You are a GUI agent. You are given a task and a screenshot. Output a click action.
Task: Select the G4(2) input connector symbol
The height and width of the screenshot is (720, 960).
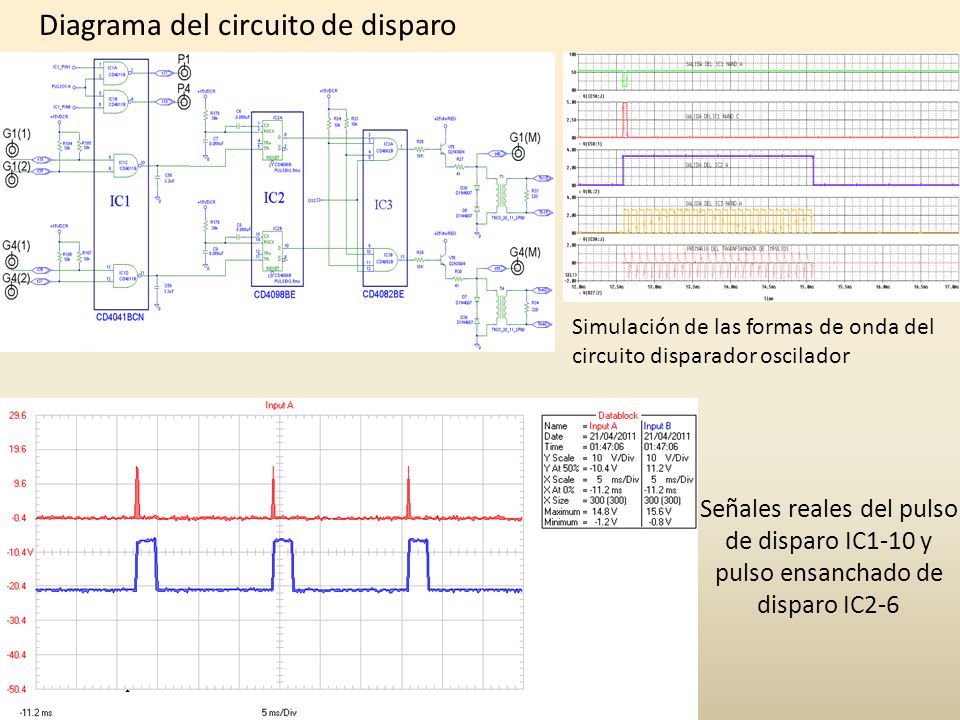click(12, 293)
